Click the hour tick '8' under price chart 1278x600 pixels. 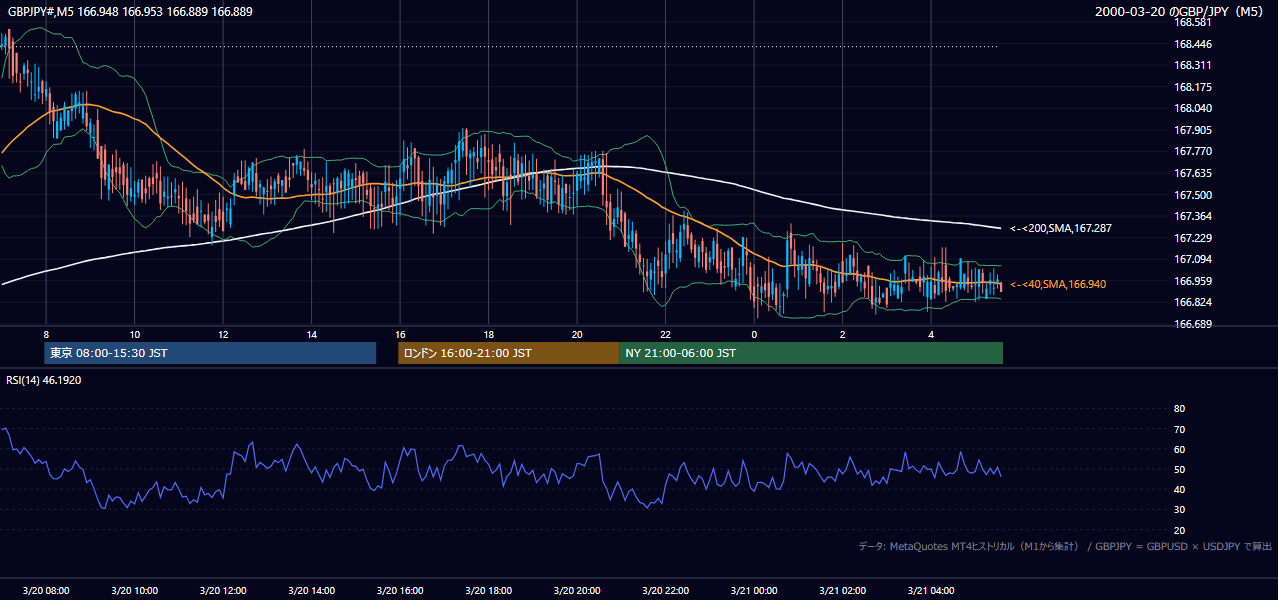pos(46,334)
